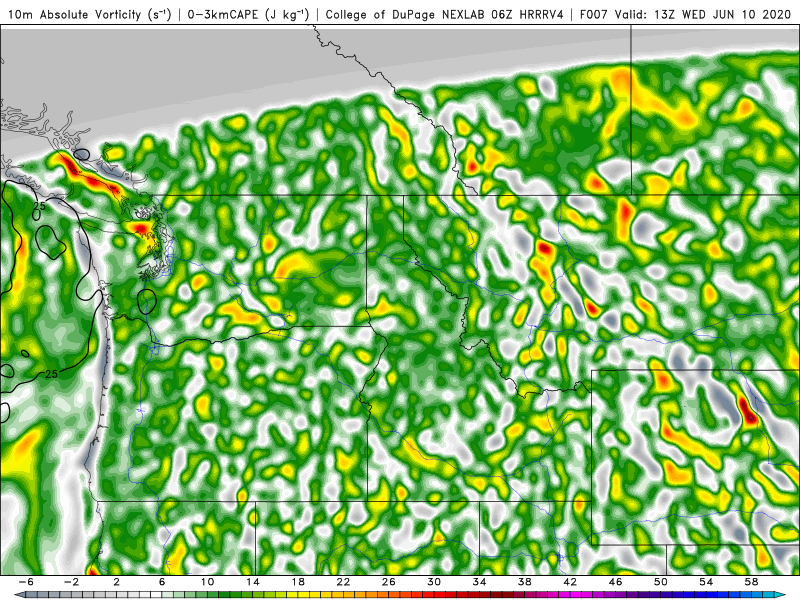Viewport: 800px width, 600px height.
Task: Click the '26' color scale tick label
Action: point(389,582)
